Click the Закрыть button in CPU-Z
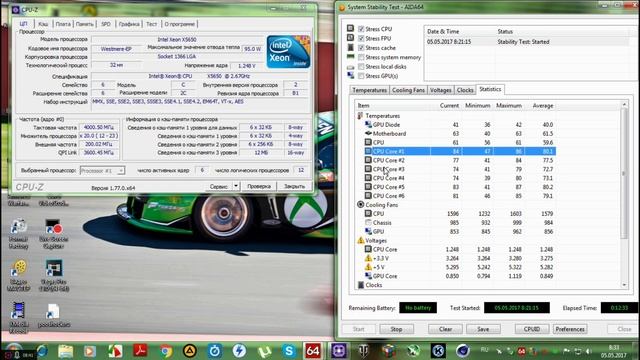The width and height of the screenshot is (640, 360). coord(294,186)
